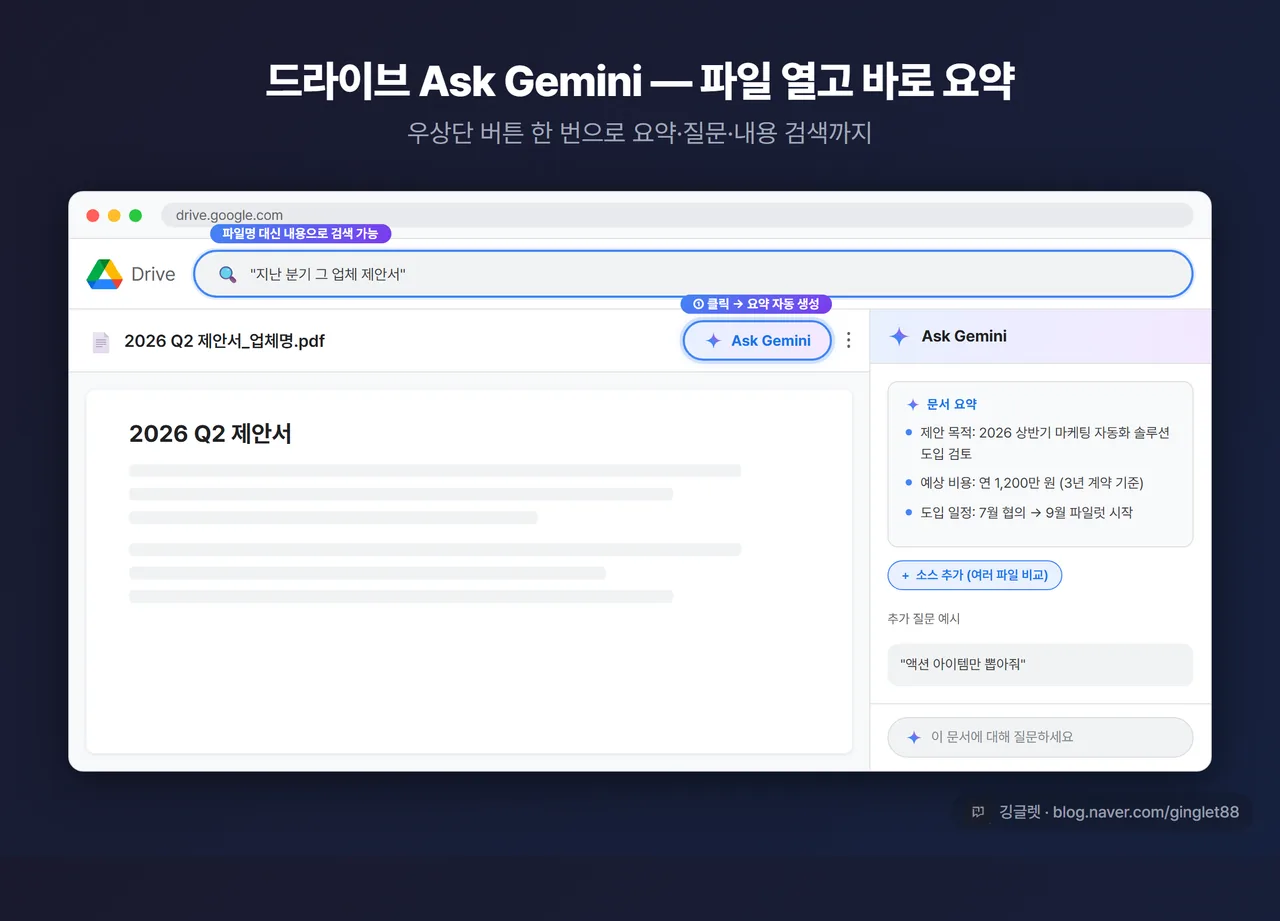This screenshot has width=1280, height=921.
Task: Click the Google Drive logo icon
Action: coord(104,274)
